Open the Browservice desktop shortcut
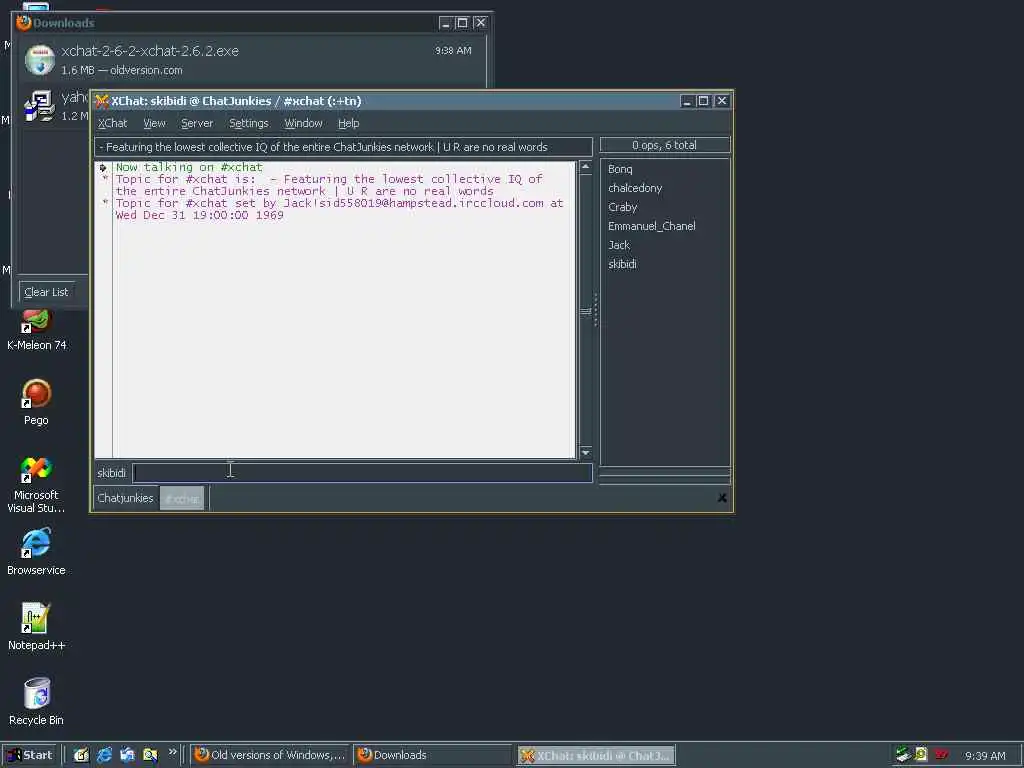This screenshot has width=1024, height=768. [x=36, y=552]
